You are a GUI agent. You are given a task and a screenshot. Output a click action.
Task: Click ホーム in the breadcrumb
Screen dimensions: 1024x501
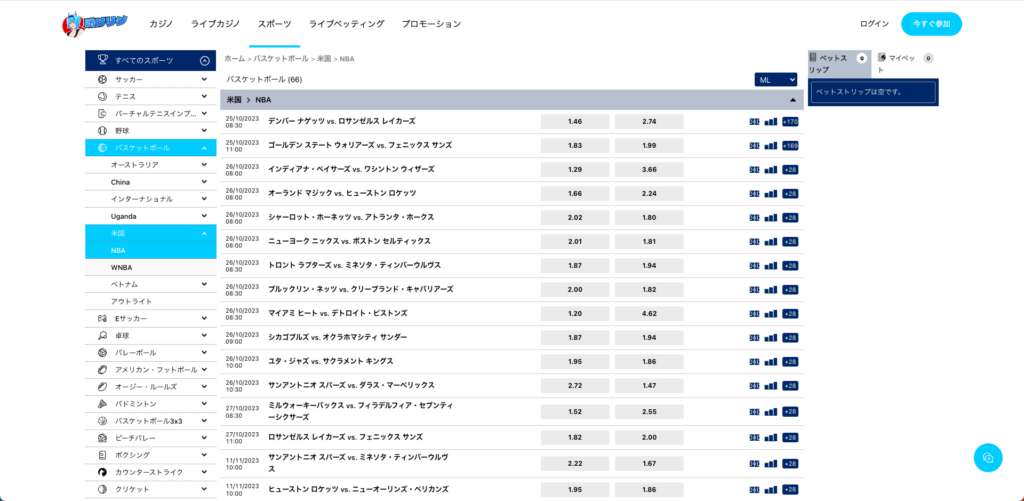click(234, 59)
